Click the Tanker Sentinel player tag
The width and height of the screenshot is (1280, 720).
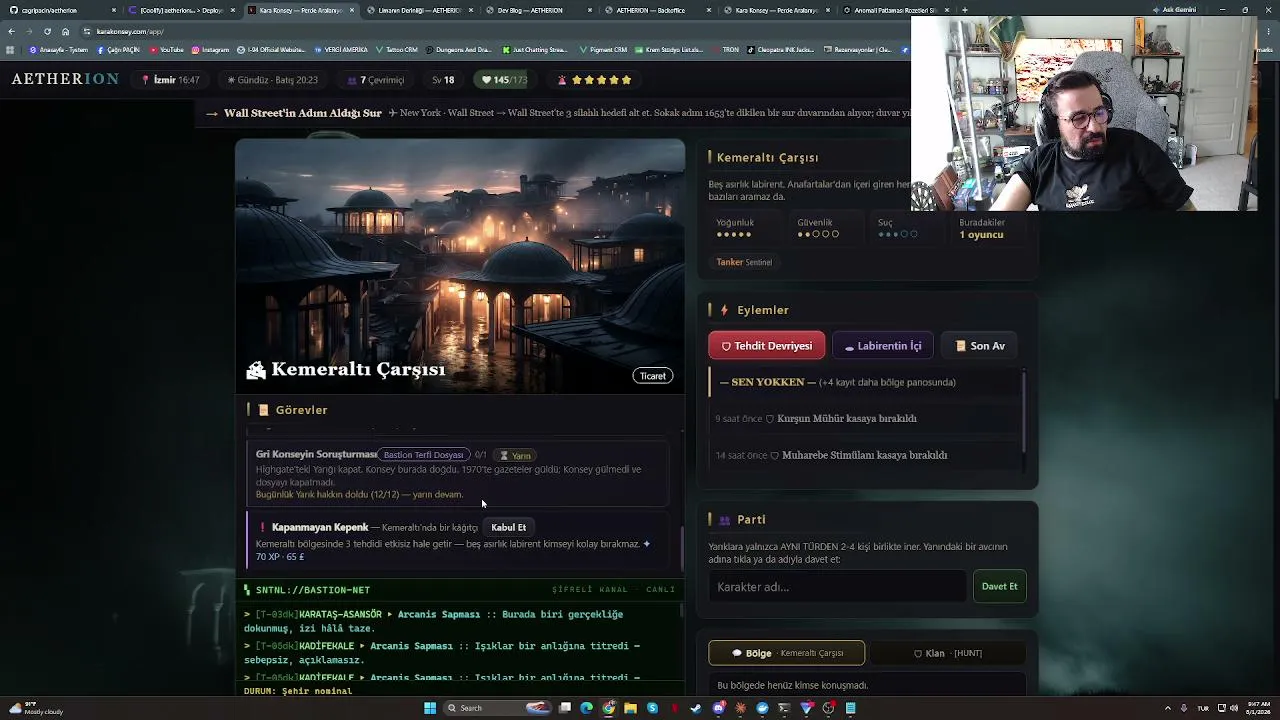tap(744, 262)
